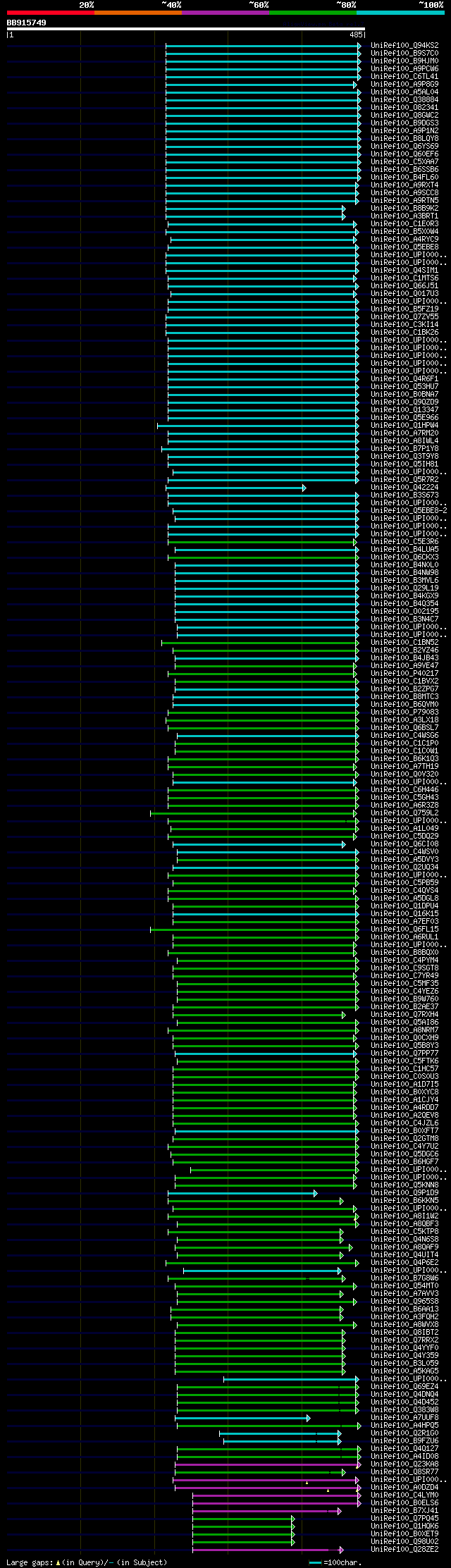Select the UniRef100_Q7RXH4 label
Viewport: 451px width, 1568px height.
404,1014
